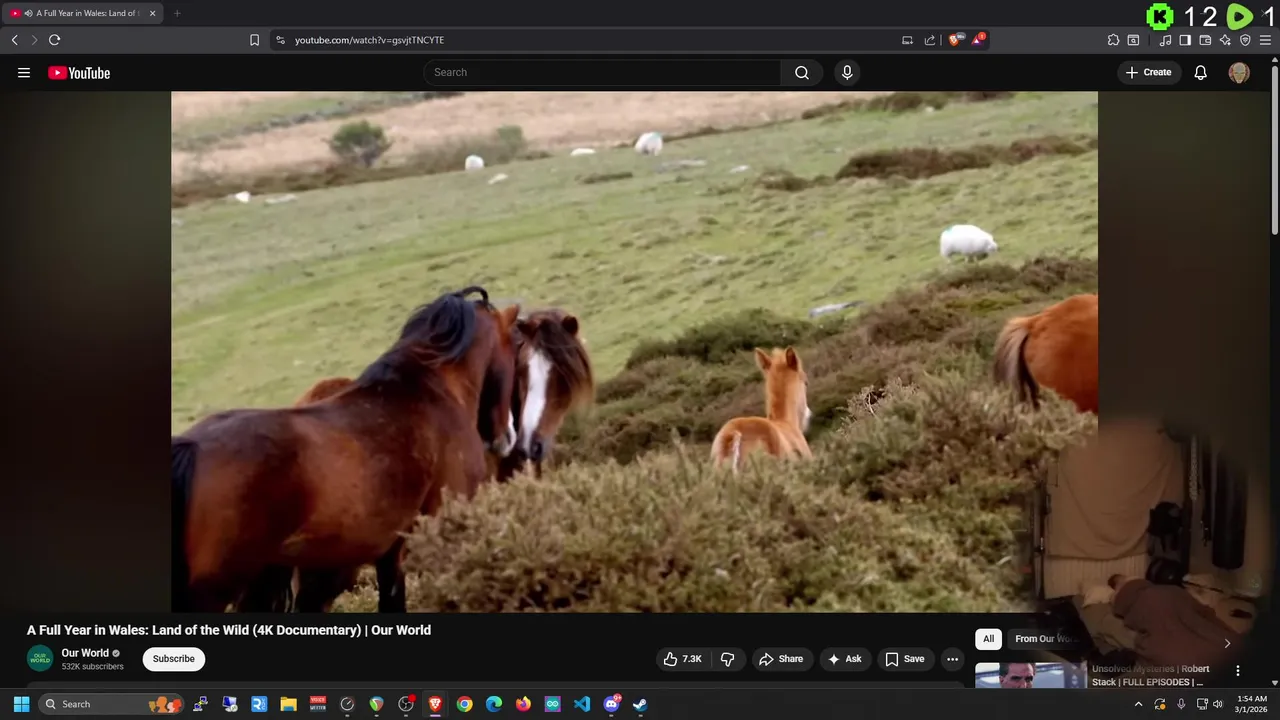Open the Windows Start menu

pyautogui.click(x=21, y=704)
